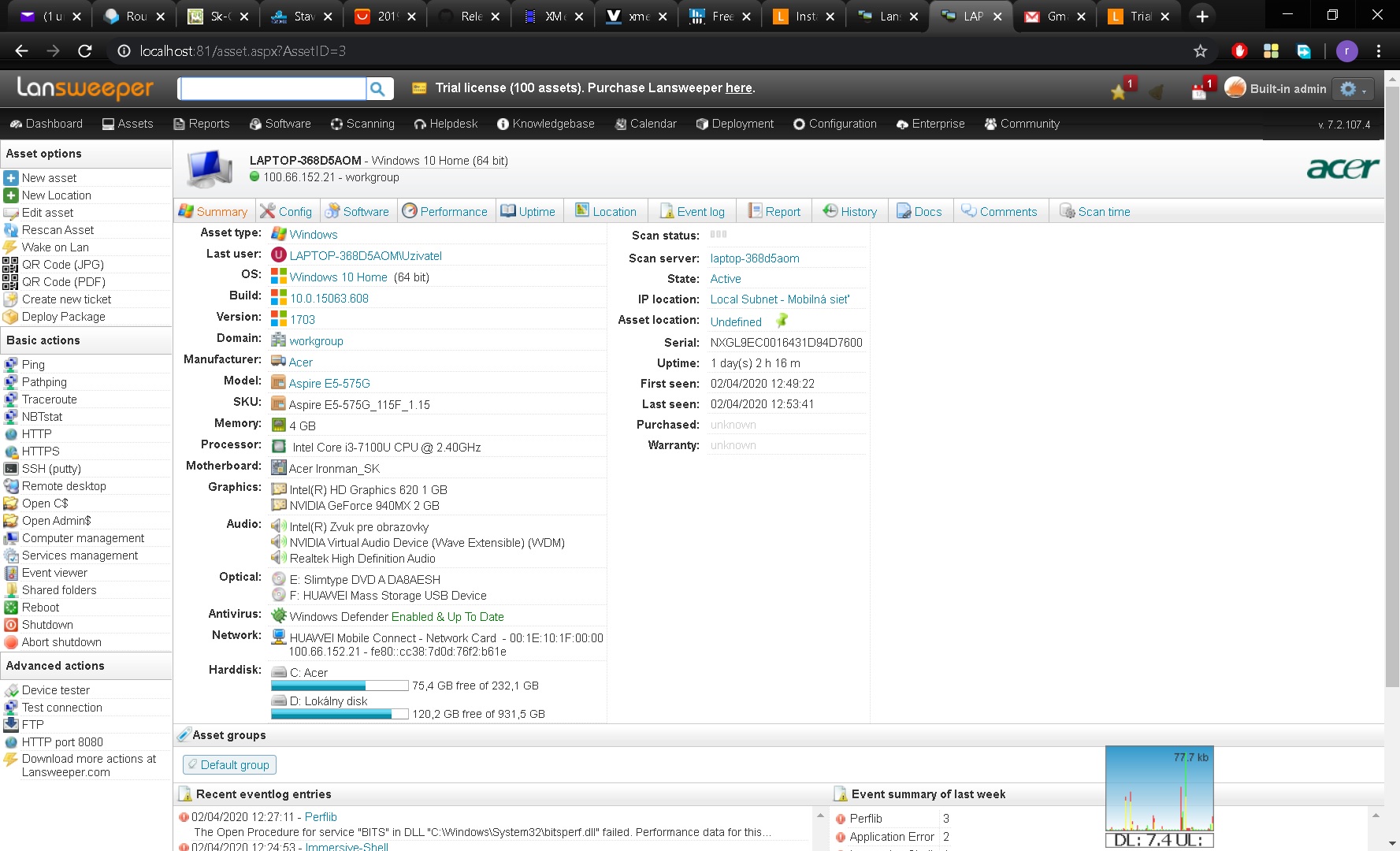
Task: Open Chrome three-dot menu
Action: click(1378, 51)
